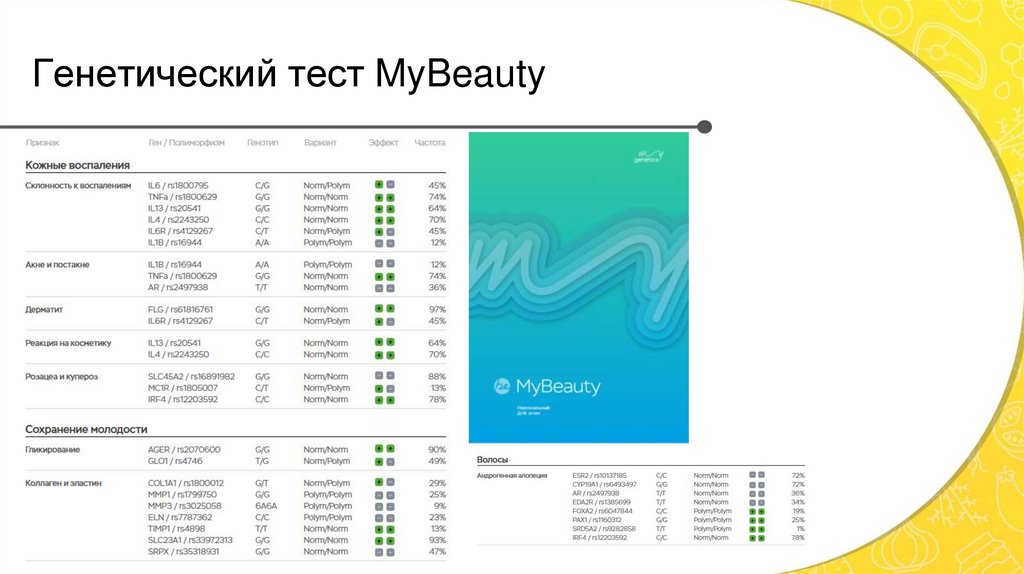Select gene cell 'MMP3 / rs3025058'
The image size is (1024, 574).
pos(184,506)
